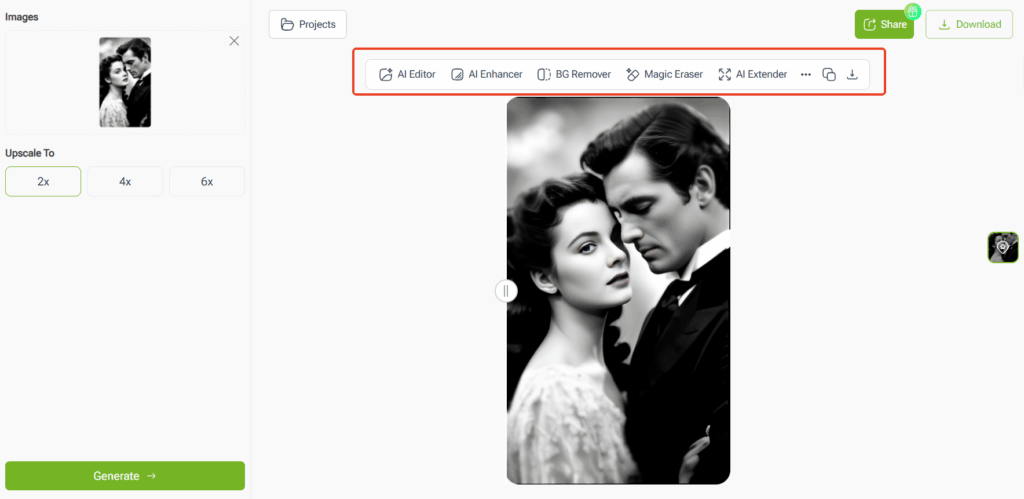Select 2x upscale option
The image size is (1024, 499).
(43, 182)
